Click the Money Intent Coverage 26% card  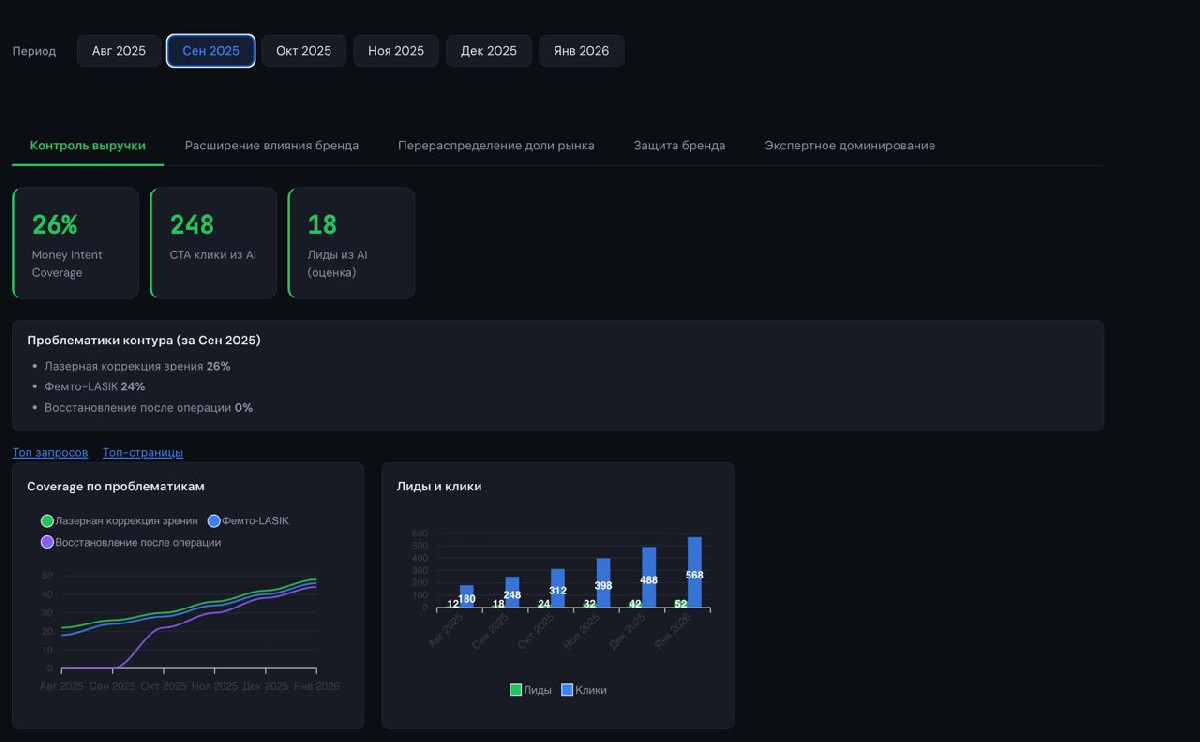click(x=75, y=243)
